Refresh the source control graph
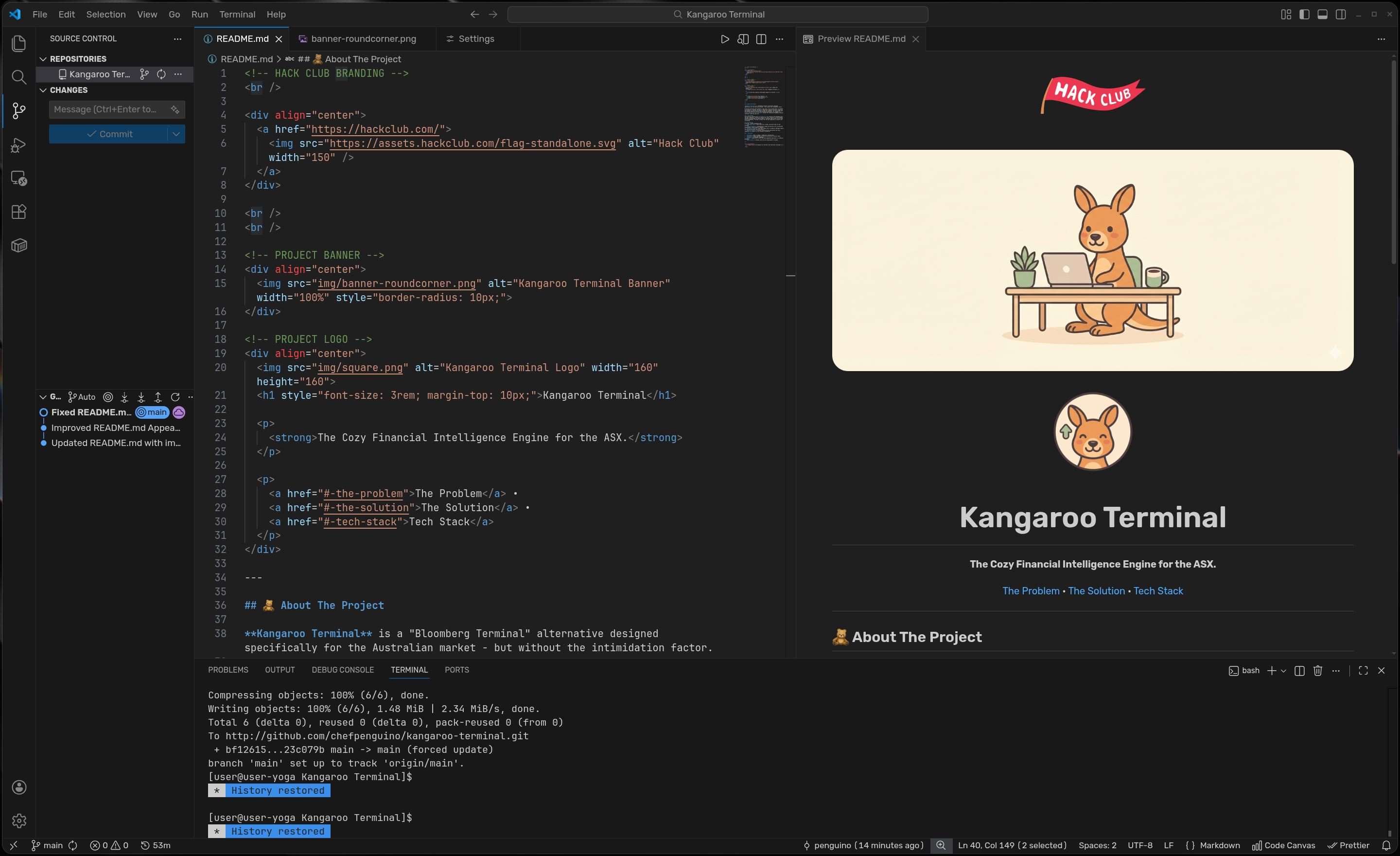Viewport: 1400px width, 856px height. (175, 397)
